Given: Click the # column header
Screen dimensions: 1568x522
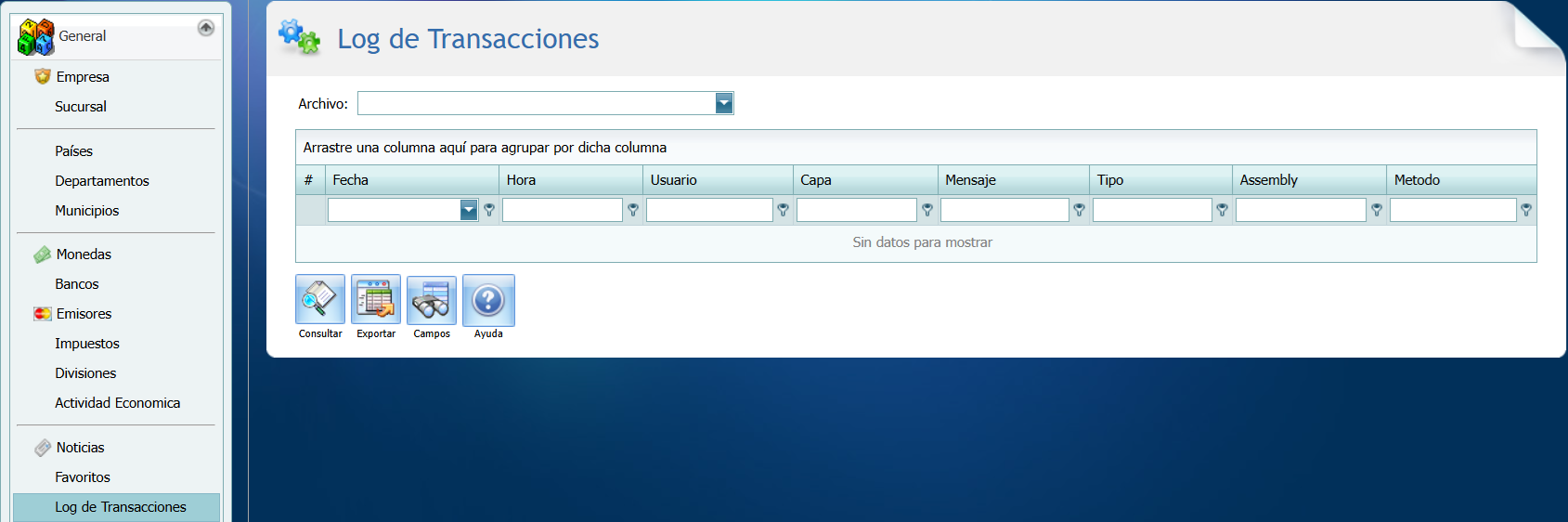Looking at the screenshot, I should click(310, 180).
